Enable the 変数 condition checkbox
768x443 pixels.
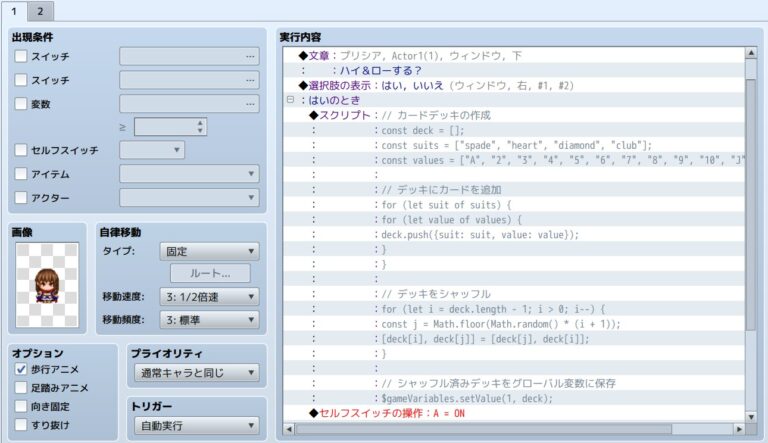point(21,103)
